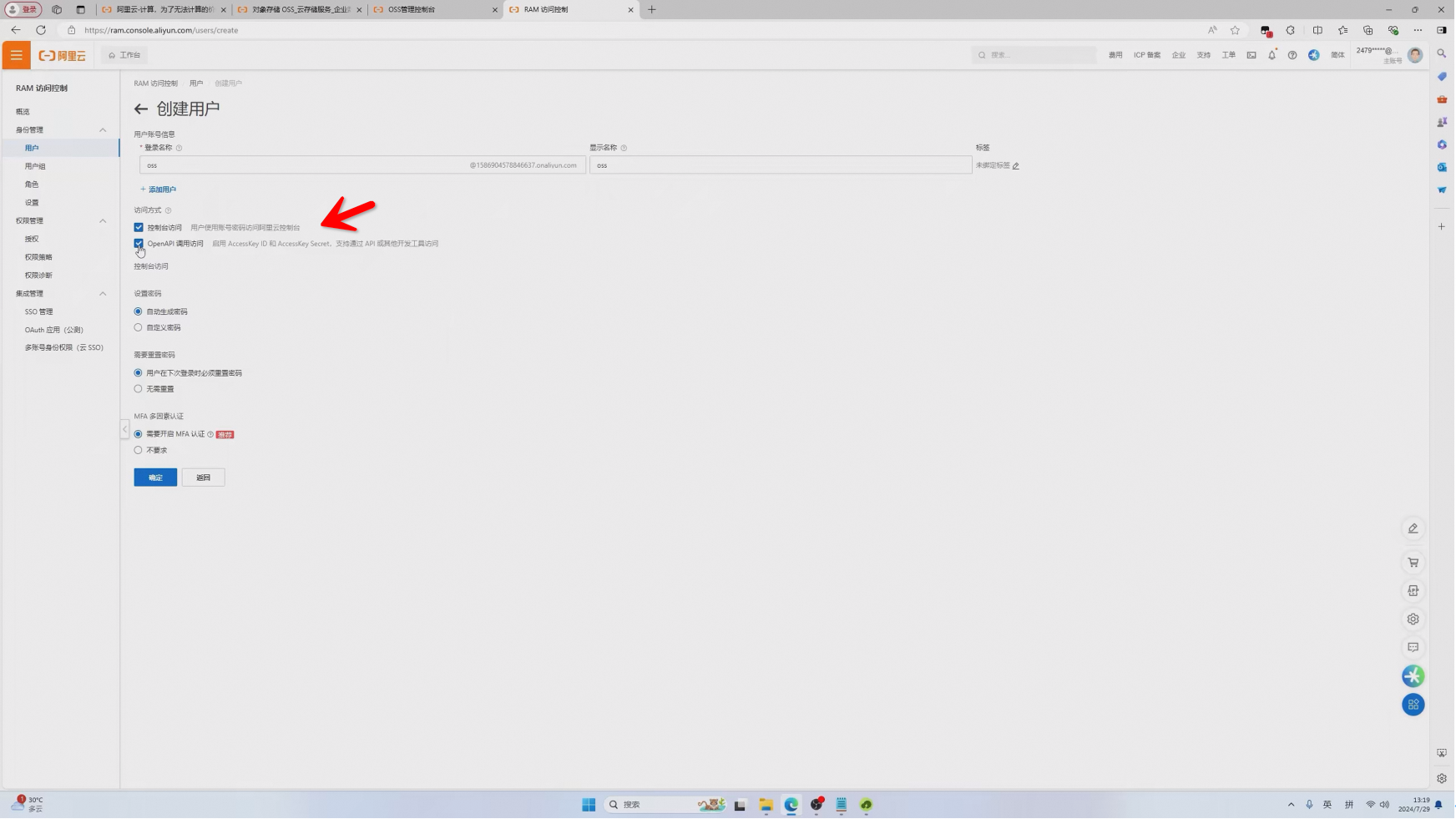Show help for 显示名称 field
1456x819 pixels.
tap(624, 149)
